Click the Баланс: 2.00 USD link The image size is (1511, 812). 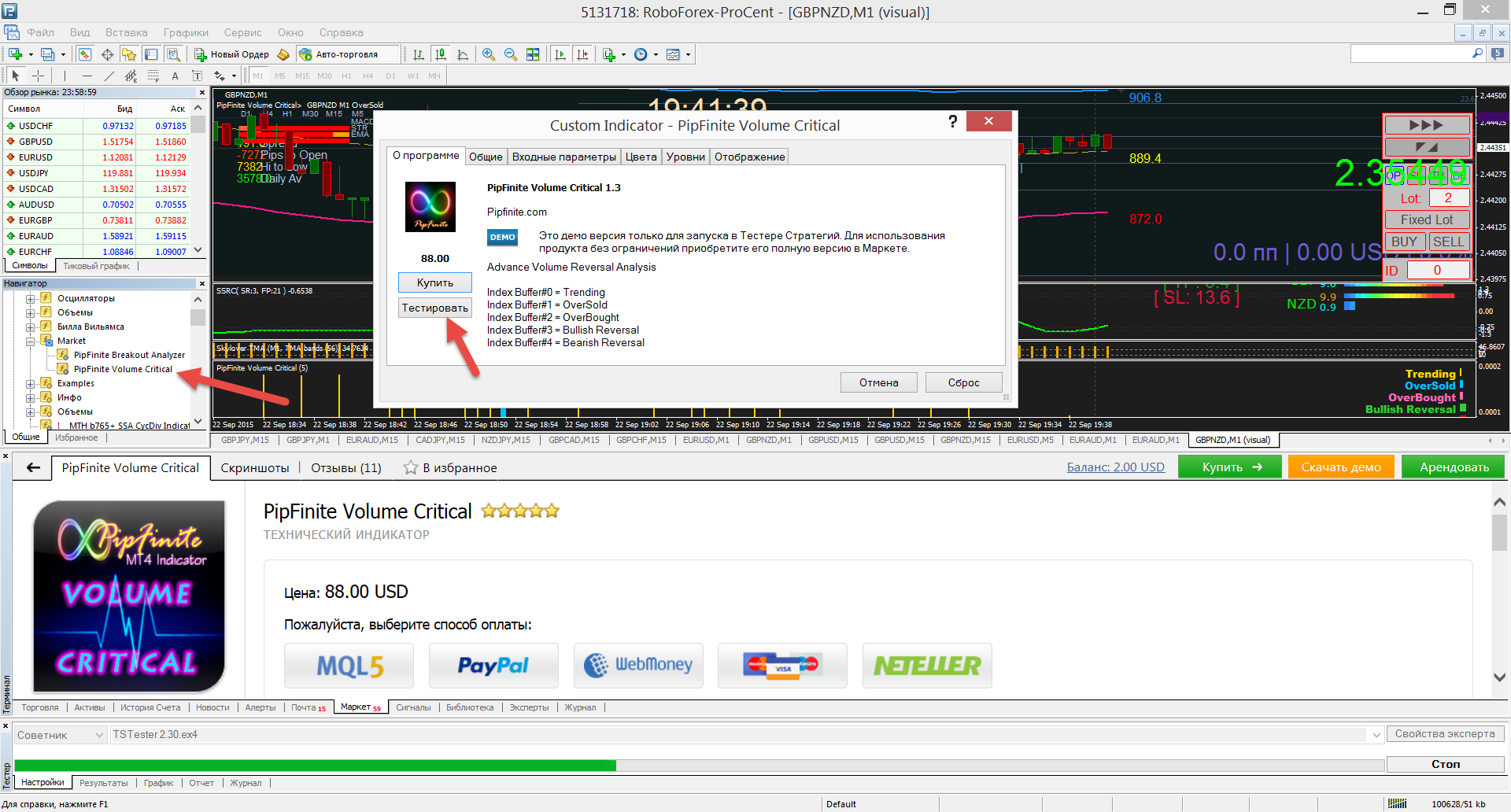[x=1115, y=467]
